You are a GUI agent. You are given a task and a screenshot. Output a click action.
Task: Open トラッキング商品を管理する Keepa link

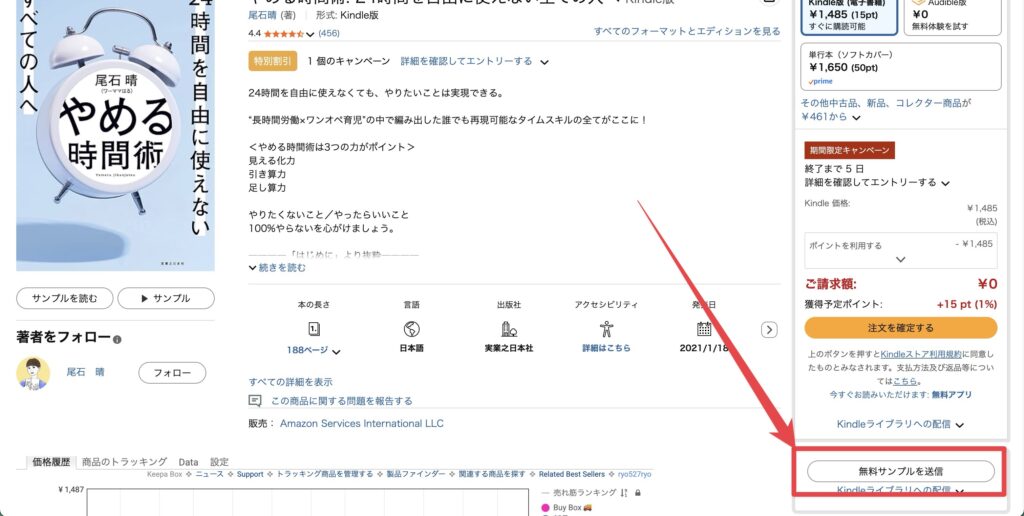tap(325, 474)
